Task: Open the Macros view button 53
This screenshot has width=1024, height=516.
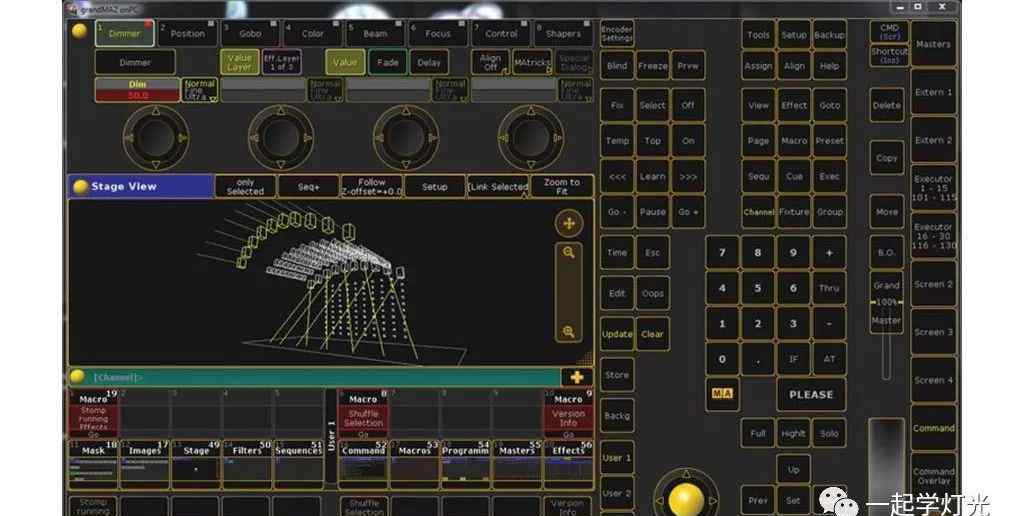Action: click(x=415, y=464)
